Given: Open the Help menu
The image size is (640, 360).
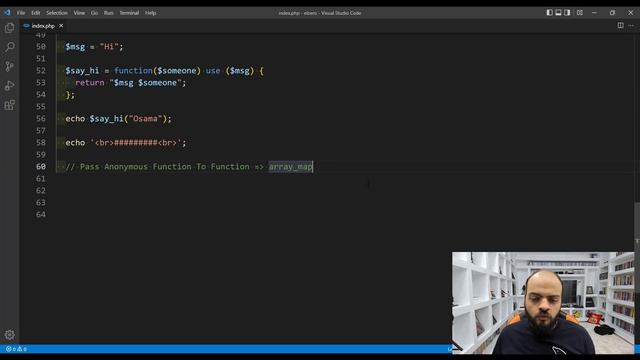Looking at the screenshot, I should click(x=151, y=13).
